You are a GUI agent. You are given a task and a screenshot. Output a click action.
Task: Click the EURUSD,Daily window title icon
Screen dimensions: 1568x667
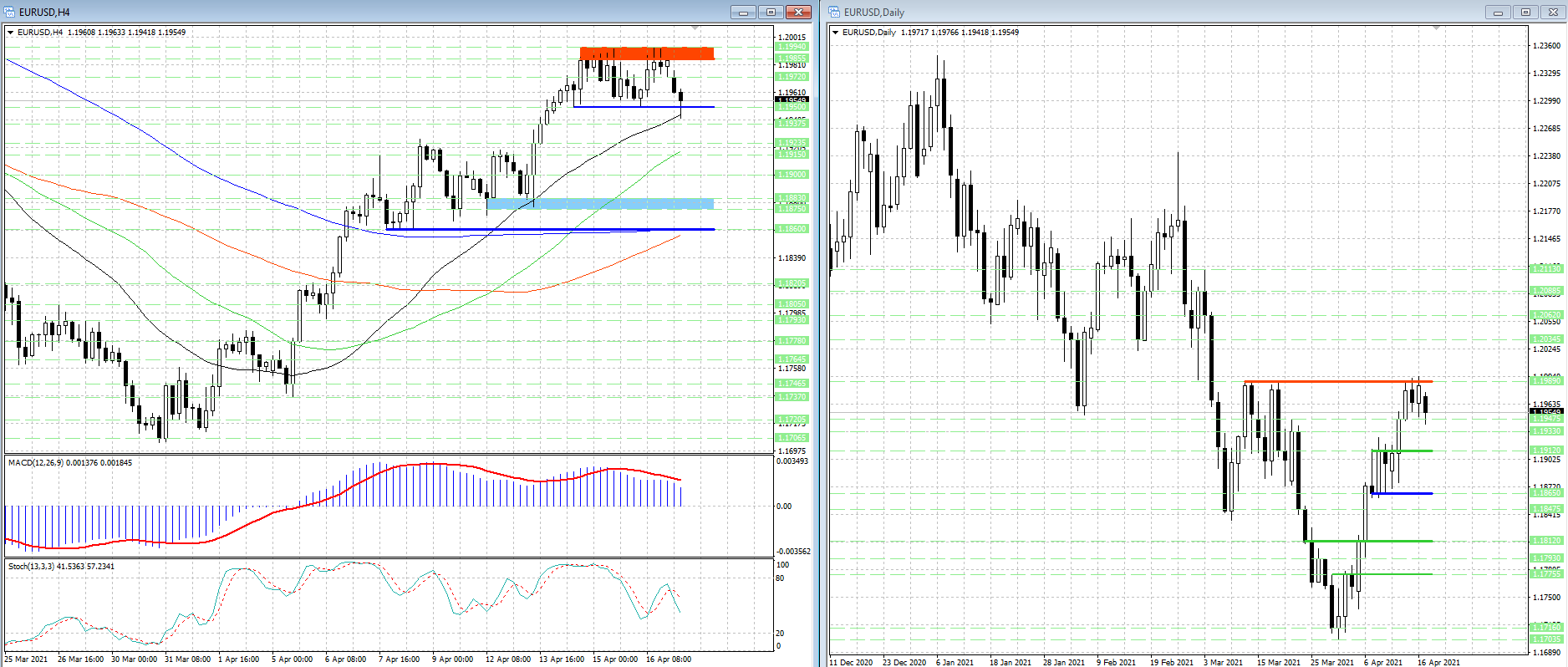(834, 12)
